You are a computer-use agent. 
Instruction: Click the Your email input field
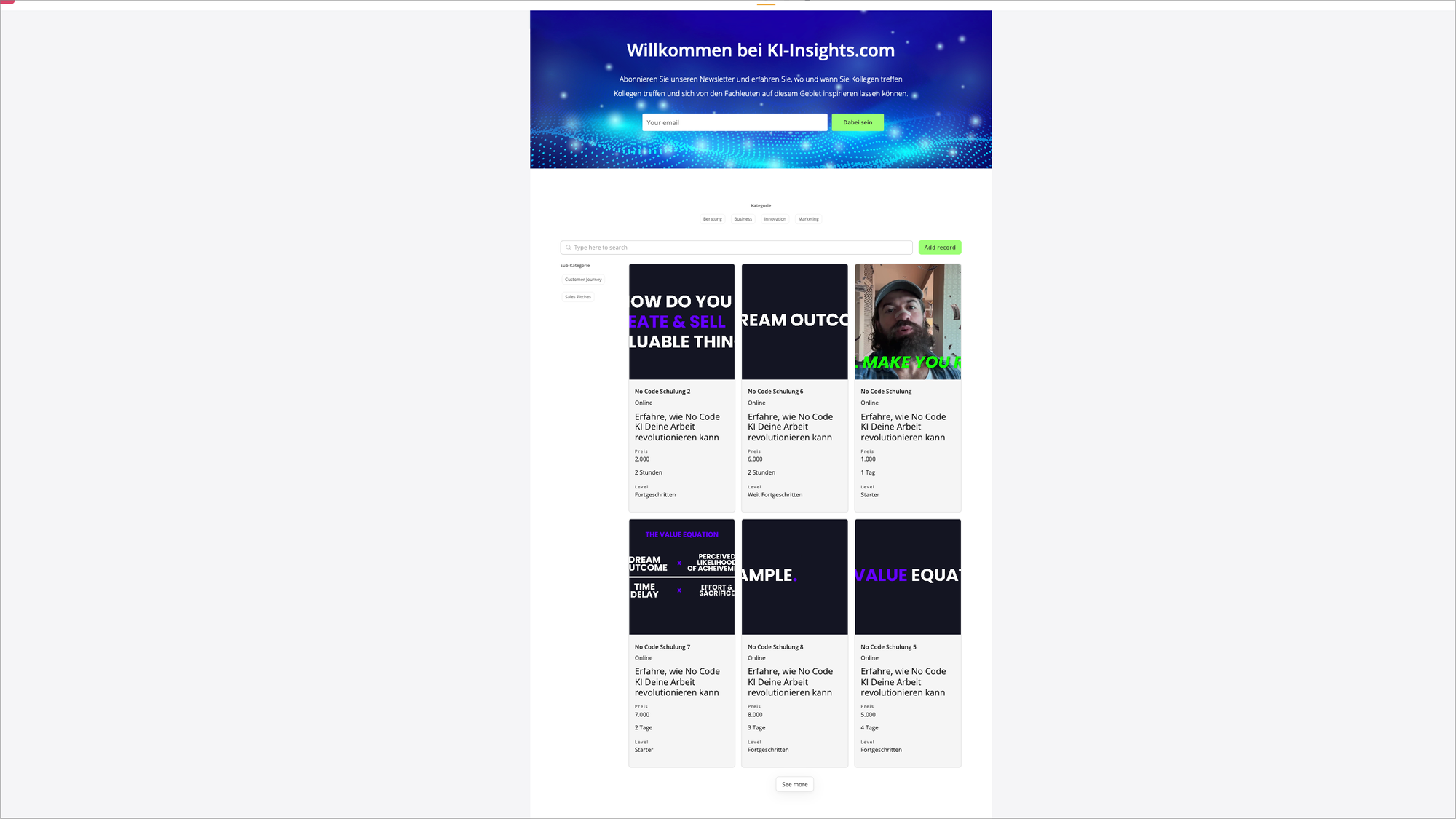point(735,122)
